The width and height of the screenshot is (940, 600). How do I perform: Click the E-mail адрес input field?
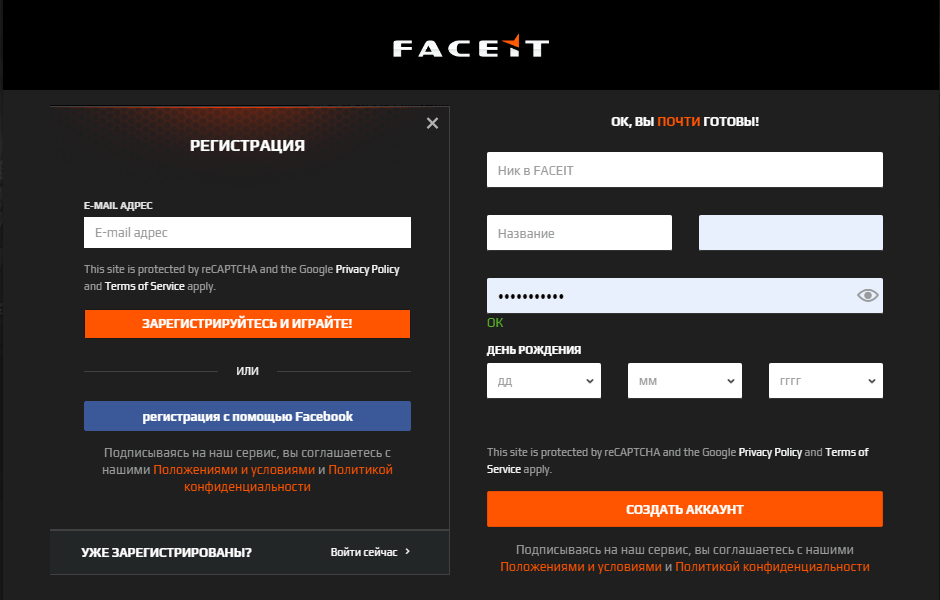pyautogui.click(x=247, y=232)
